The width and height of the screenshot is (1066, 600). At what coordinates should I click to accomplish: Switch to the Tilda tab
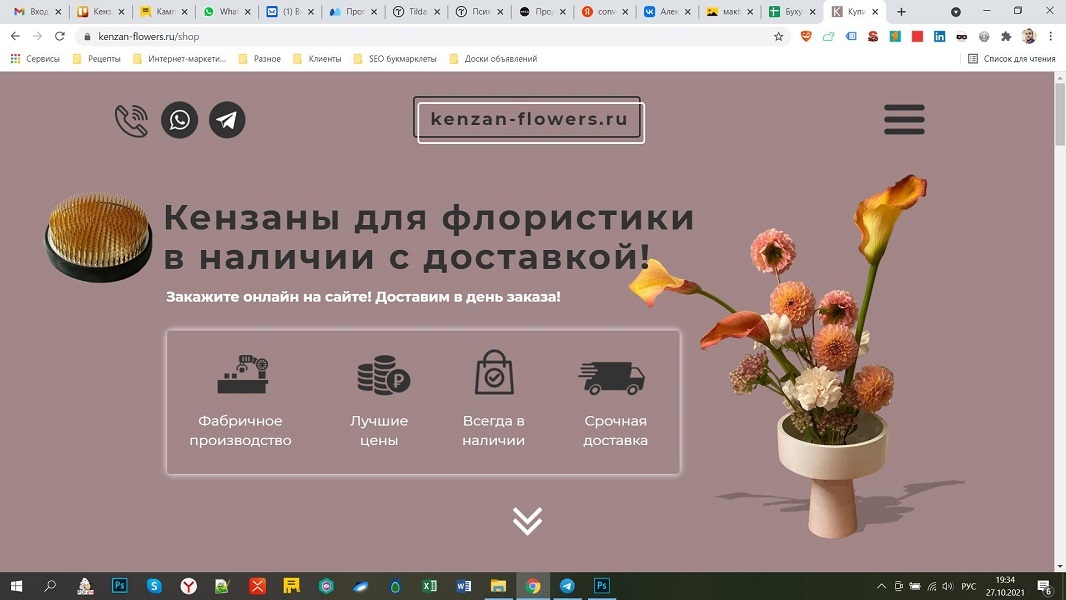pyautogui.click(x=418, y=12)
